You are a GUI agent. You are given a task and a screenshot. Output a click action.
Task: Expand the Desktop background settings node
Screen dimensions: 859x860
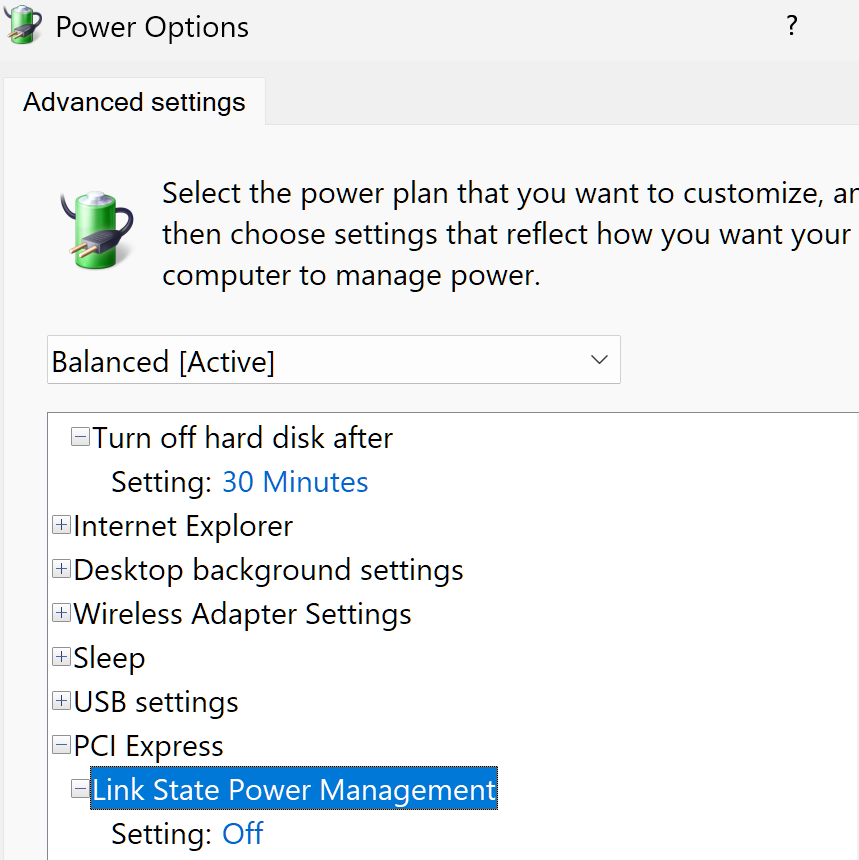pyautogui.click(x=61, y=569)
